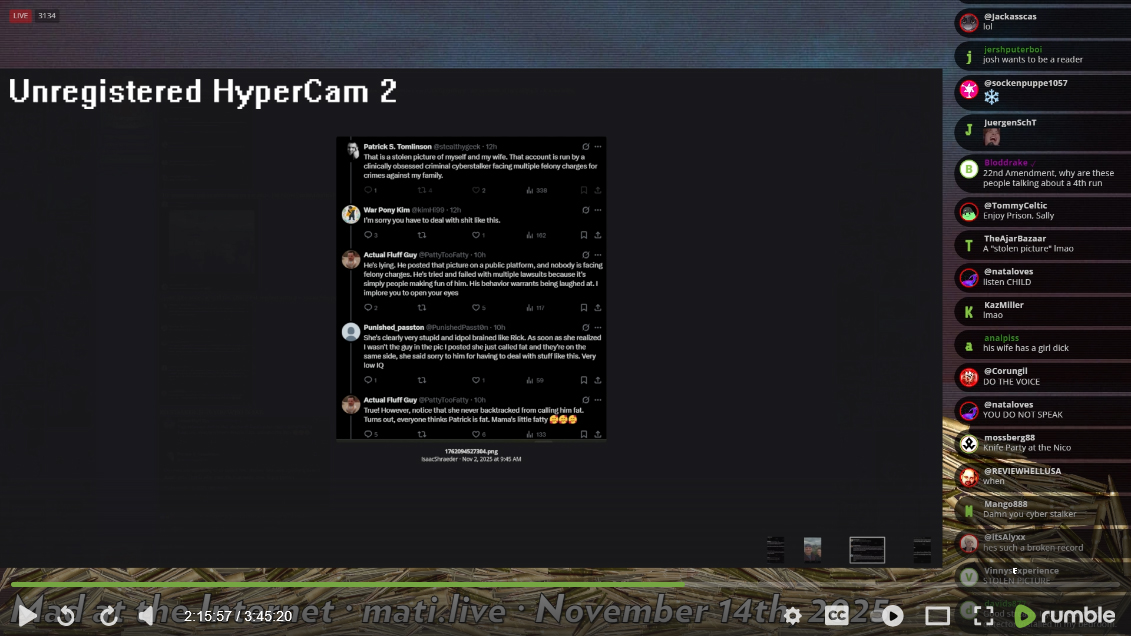Like War Pony Kim's tweet
This screenshot has height=636, width=1131.
tap(477, 235)
